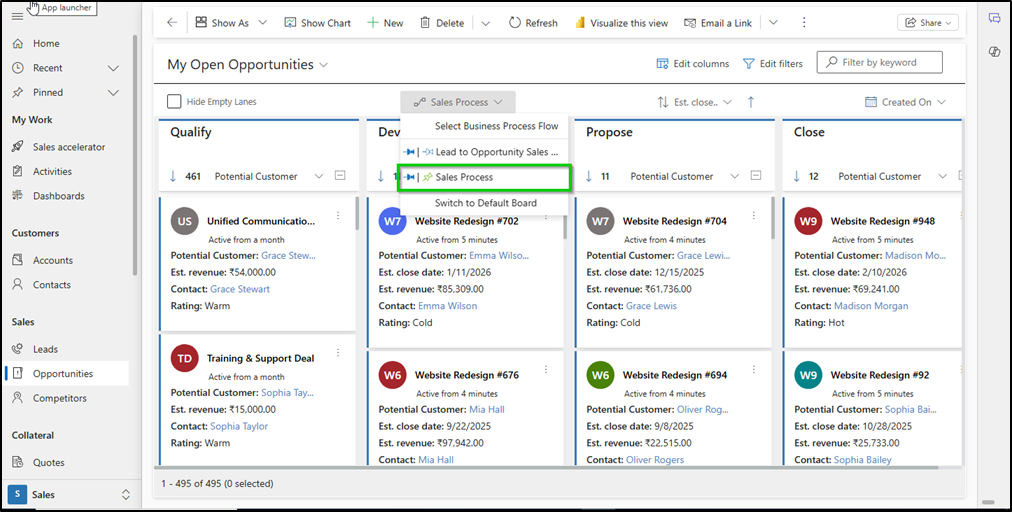The height and width of the screenshot is (512, 1012).
Task: Click the ascending sort arrow icon
Action: pos(751,102)
